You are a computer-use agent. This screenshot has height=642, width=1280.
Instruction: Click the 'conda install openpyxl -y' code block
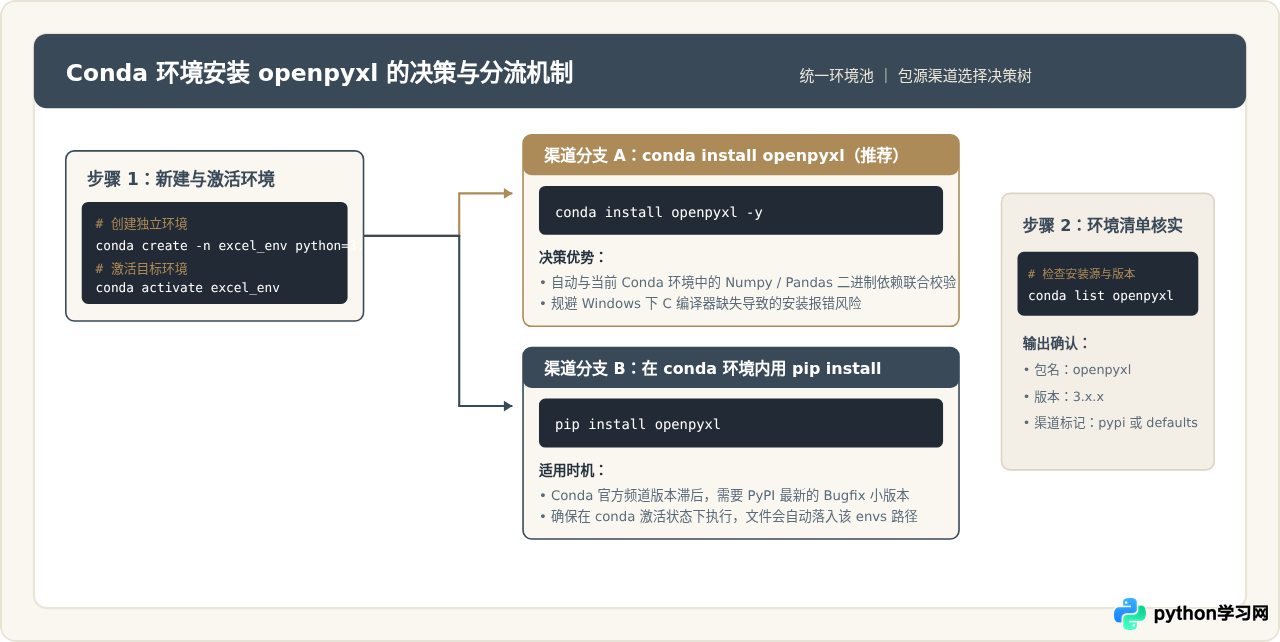coord(741,211)
